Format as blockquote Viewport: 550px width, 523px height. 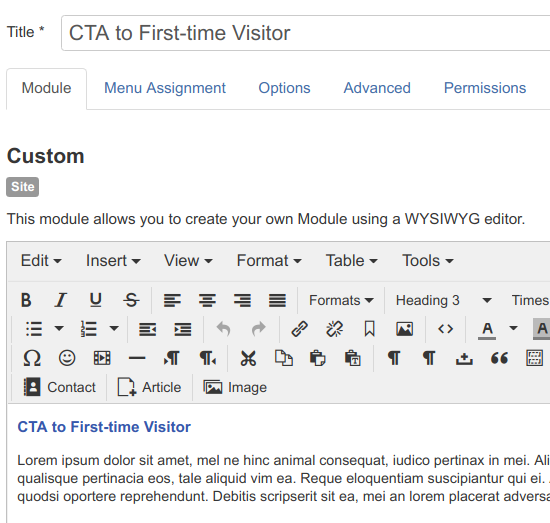pyautogui.click(x=499, y=358)
